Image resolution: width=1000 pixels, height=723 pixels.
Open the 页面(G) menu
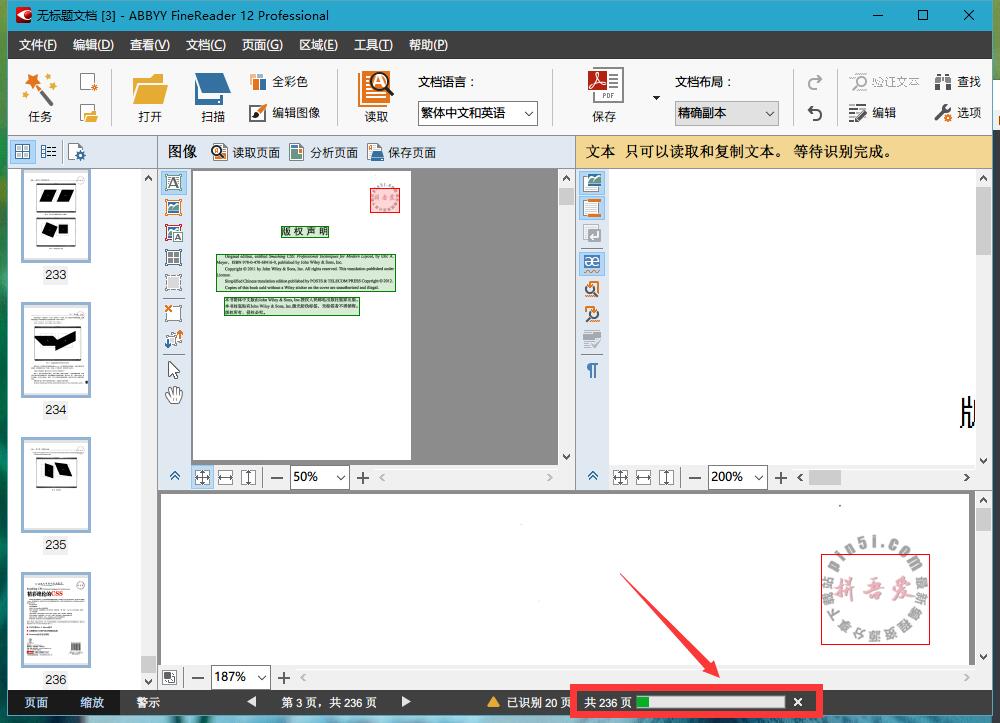[x=261, y=45]
